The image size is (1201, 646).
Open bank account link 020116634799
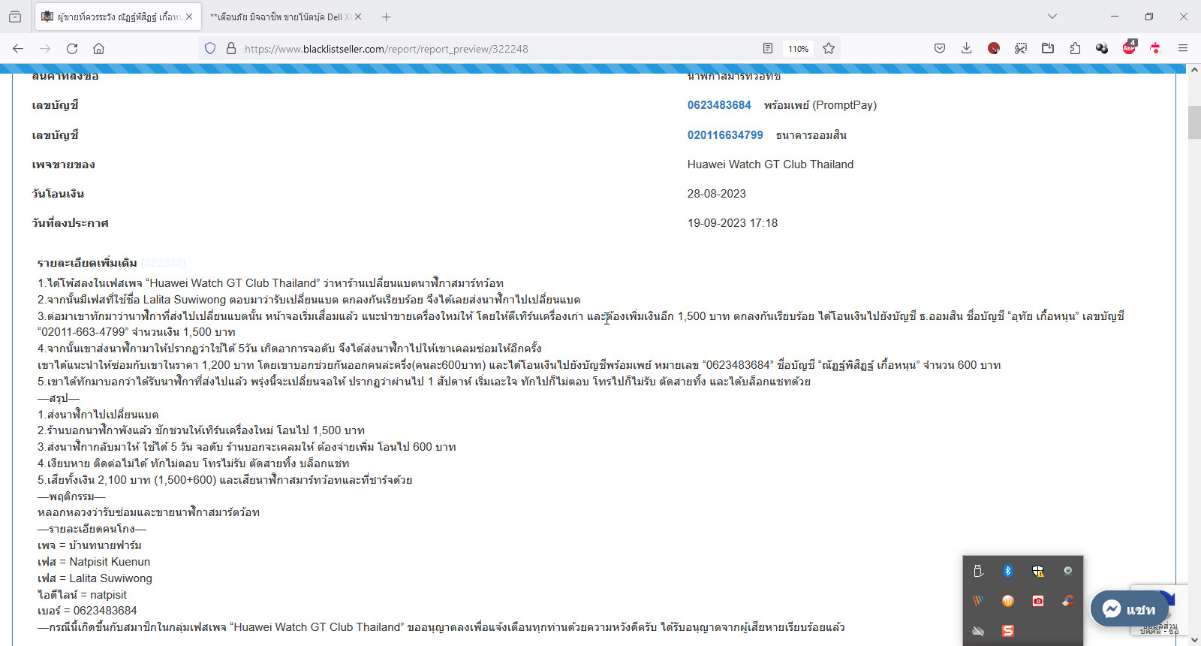click(x=725, y=135)
